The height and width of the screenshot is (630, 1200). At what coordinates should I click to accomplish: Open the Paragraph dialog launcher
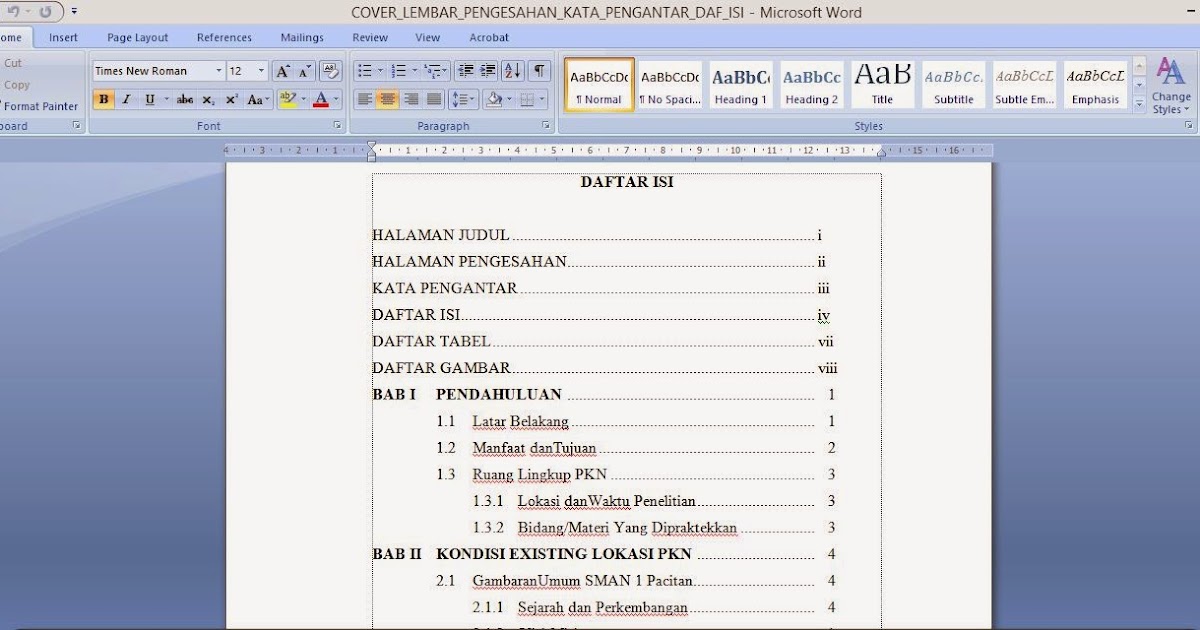(x=545, y=126)
